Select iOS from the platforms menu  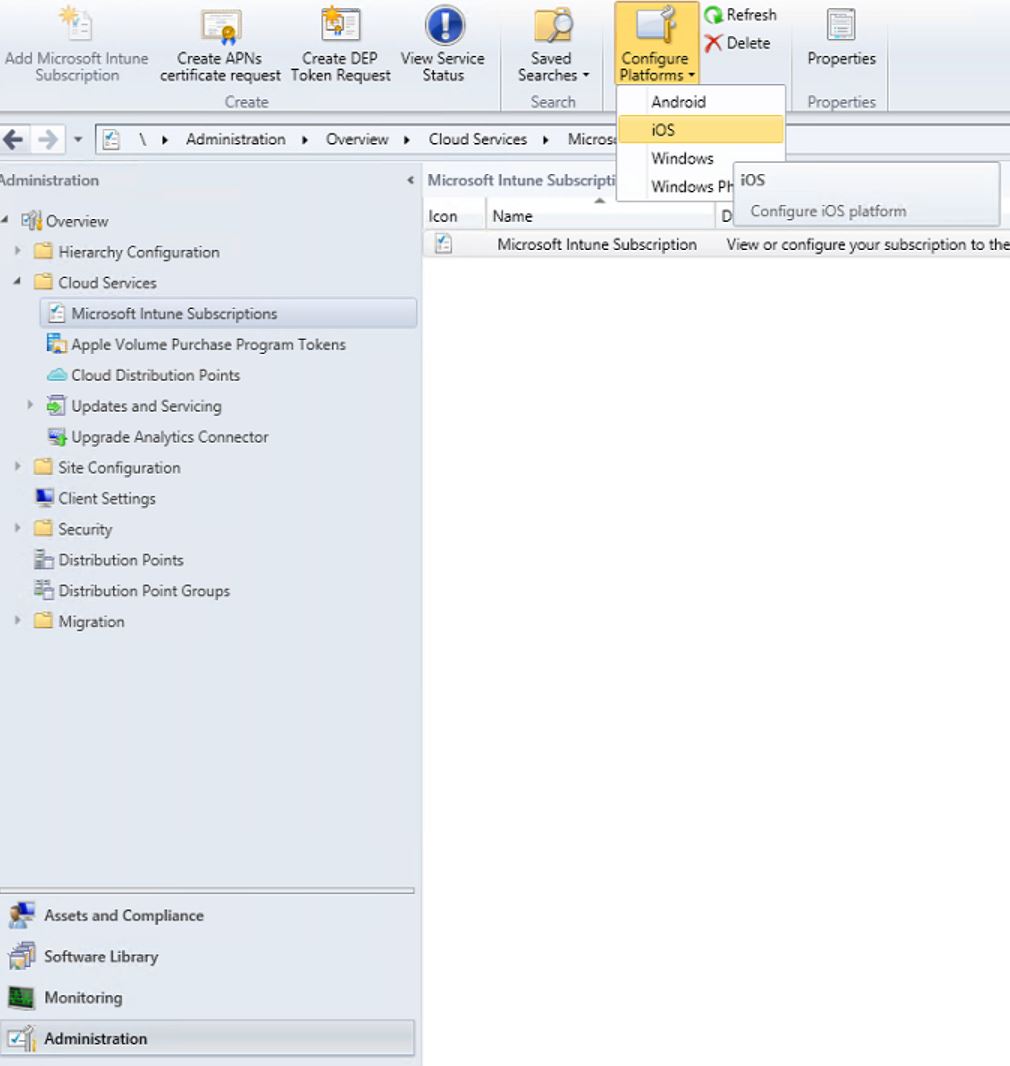[701, 129]
